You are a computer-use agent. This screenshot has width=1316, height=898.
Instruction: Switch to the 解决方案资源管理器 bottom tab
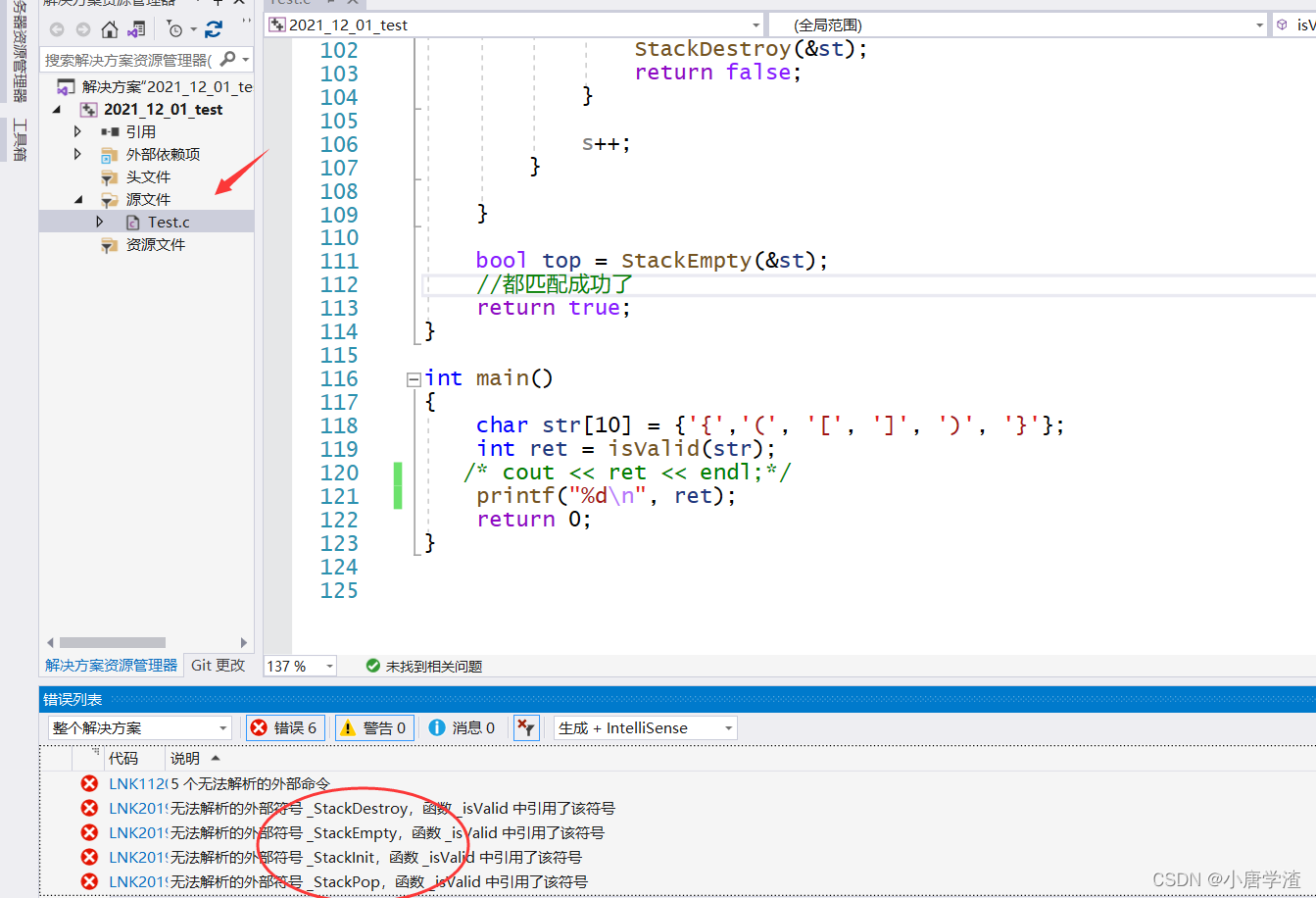pos(111,665)
